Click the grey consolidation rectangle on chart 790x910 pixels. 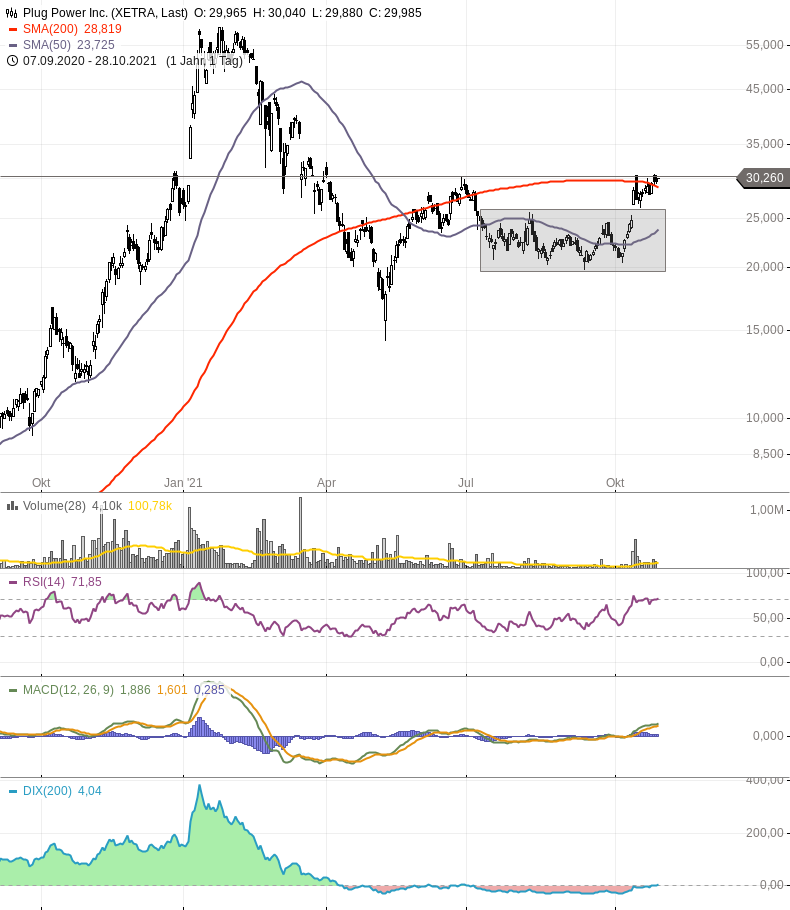(573, 240)
